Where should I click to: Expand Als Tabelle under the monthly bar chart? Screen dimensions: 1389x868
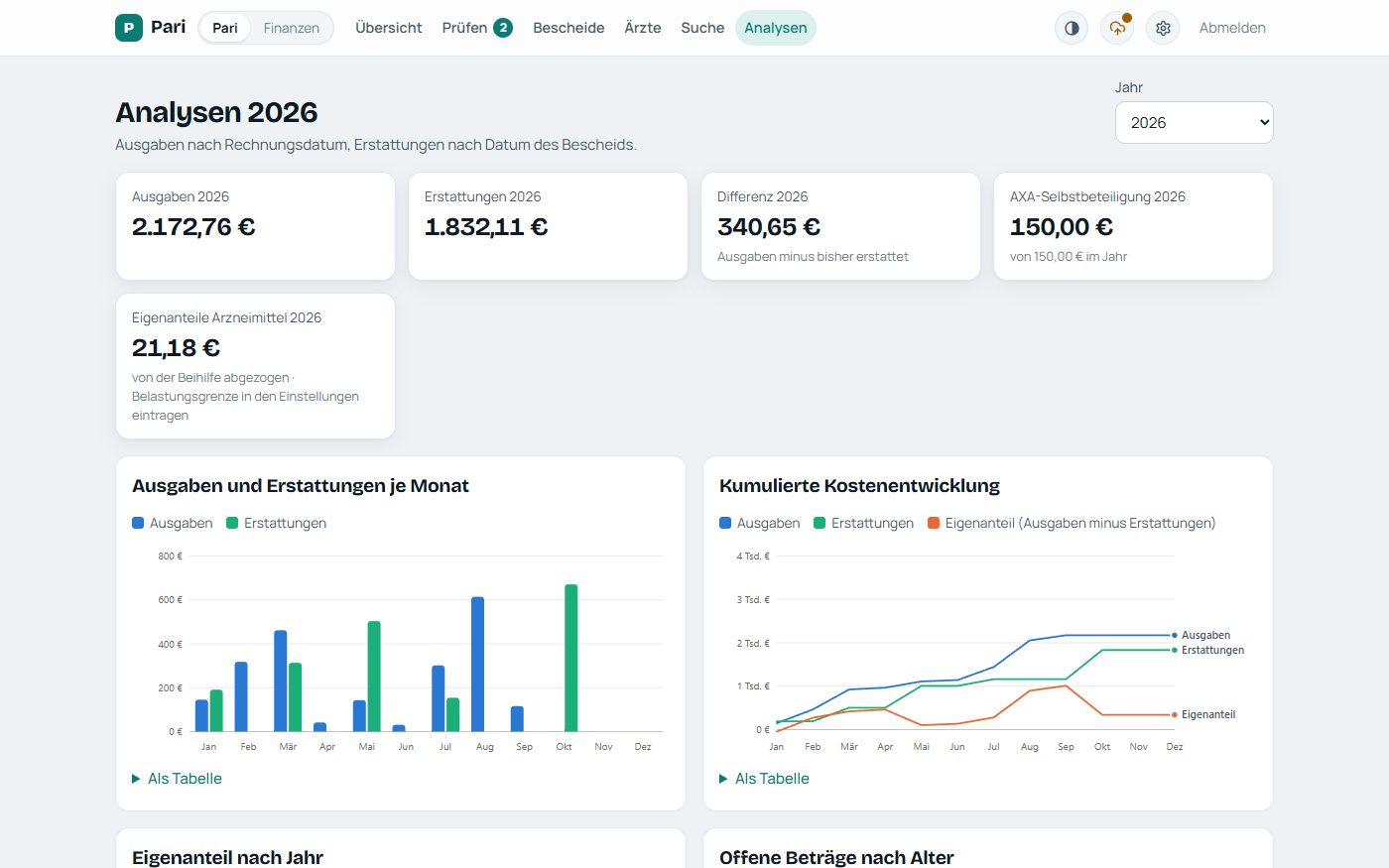tap(177, 779)
